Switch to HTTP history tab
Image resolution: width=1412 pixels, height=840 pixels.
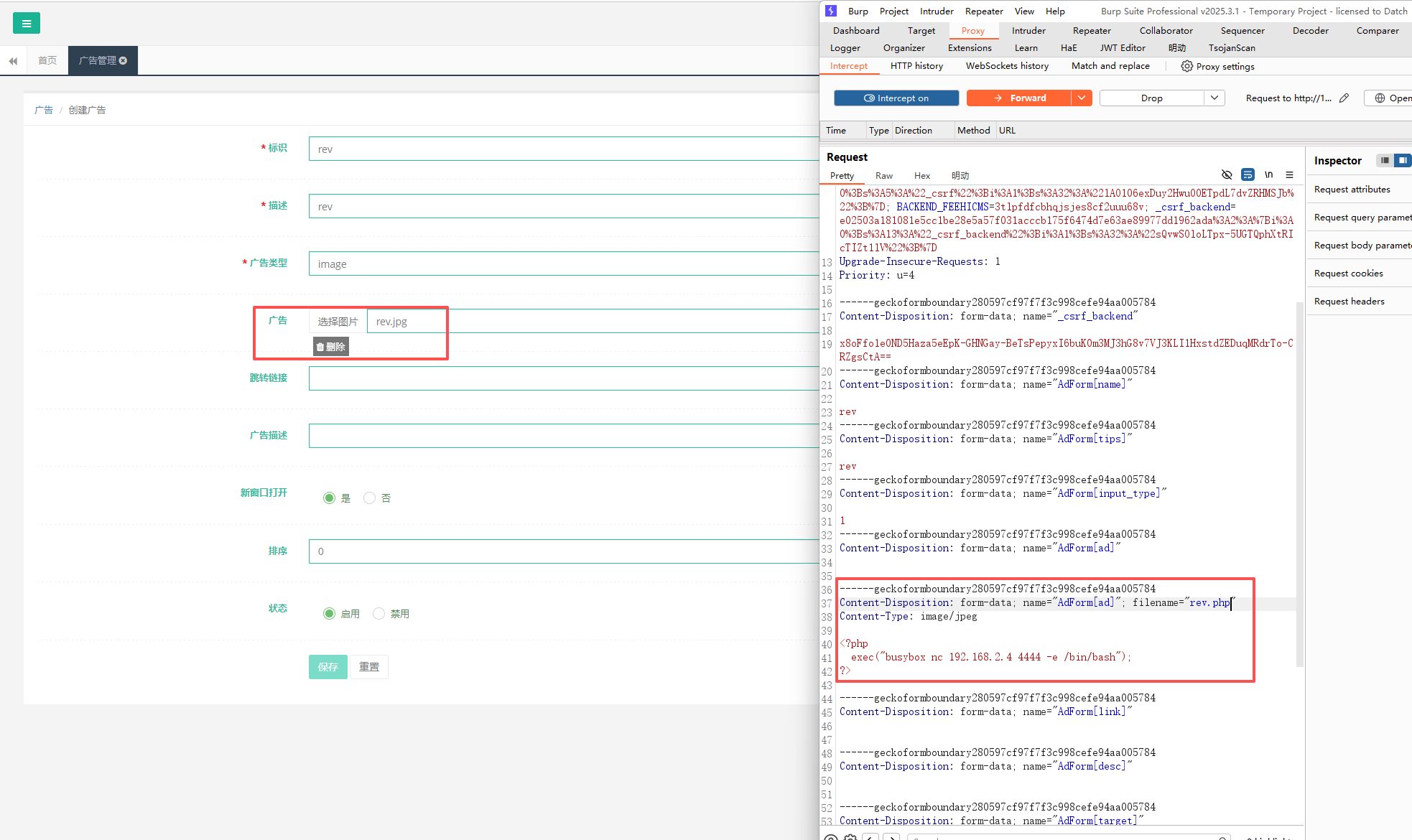click(x=916, y=66)
